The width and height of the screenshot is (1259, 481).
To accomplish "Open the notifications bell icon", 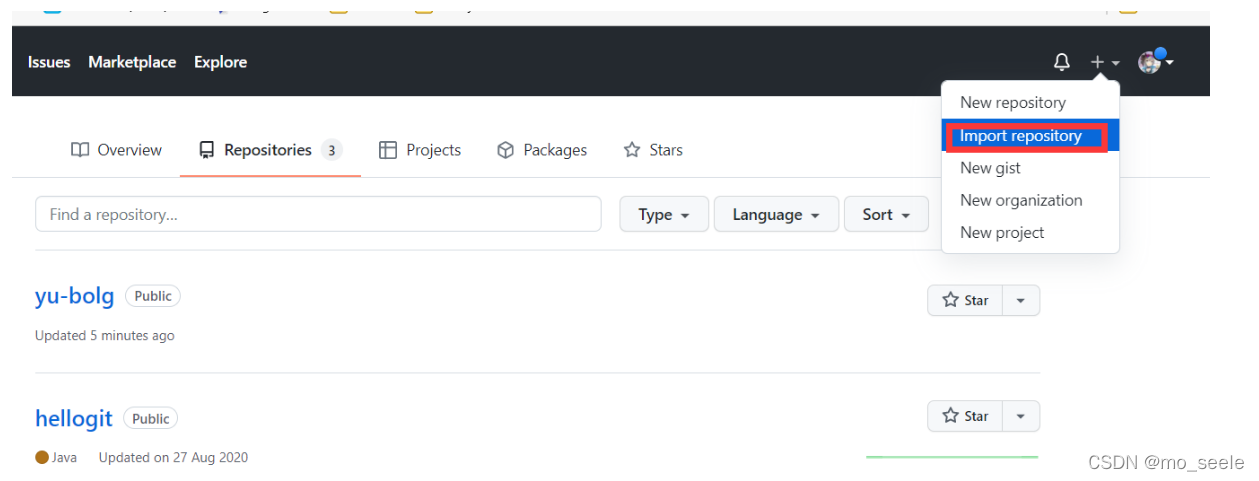I will click(x=1062, y=62).
